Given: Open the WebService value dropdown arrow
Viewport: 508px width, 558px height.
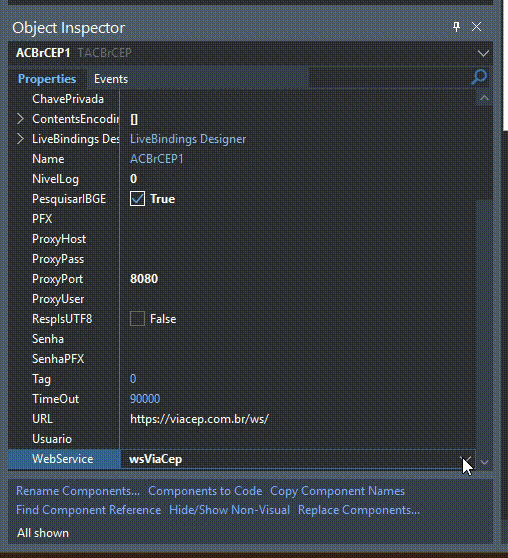Looking at the screenshot, I should point(466,459).
